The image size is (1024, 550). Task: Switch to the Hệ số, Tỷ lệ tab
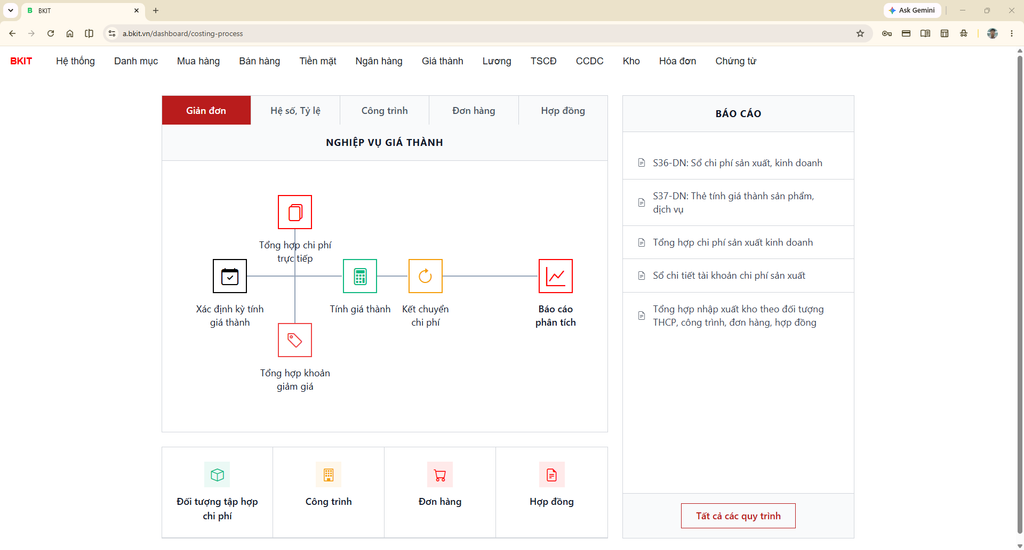coord(295,110)
